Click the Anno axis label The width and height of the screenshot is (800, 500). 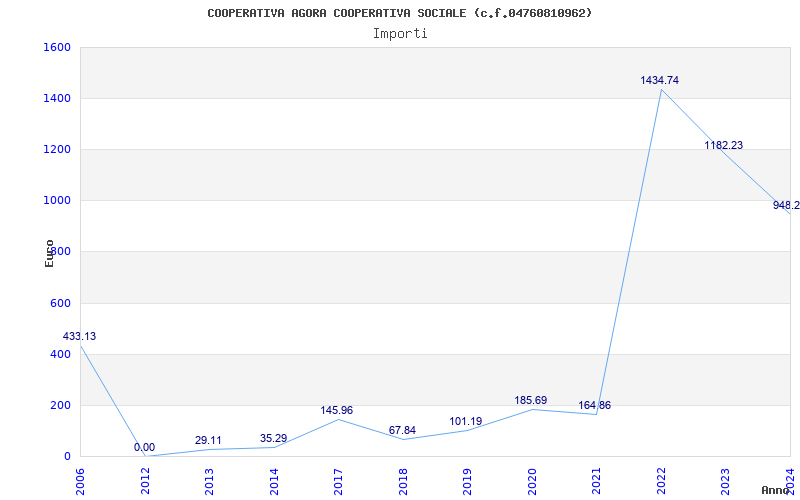[775, 490]
